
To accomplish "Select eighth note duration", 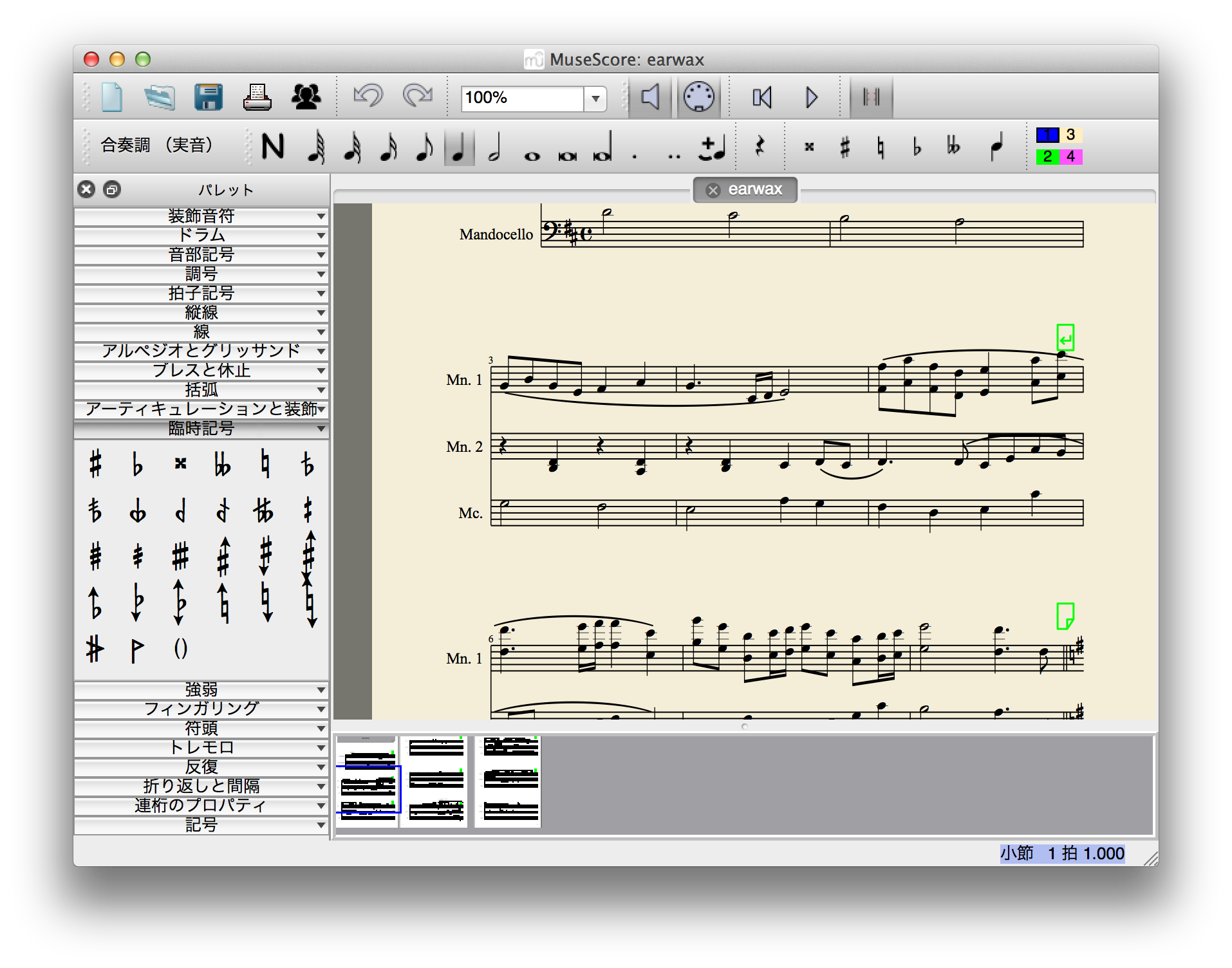I will click(424, 147).
